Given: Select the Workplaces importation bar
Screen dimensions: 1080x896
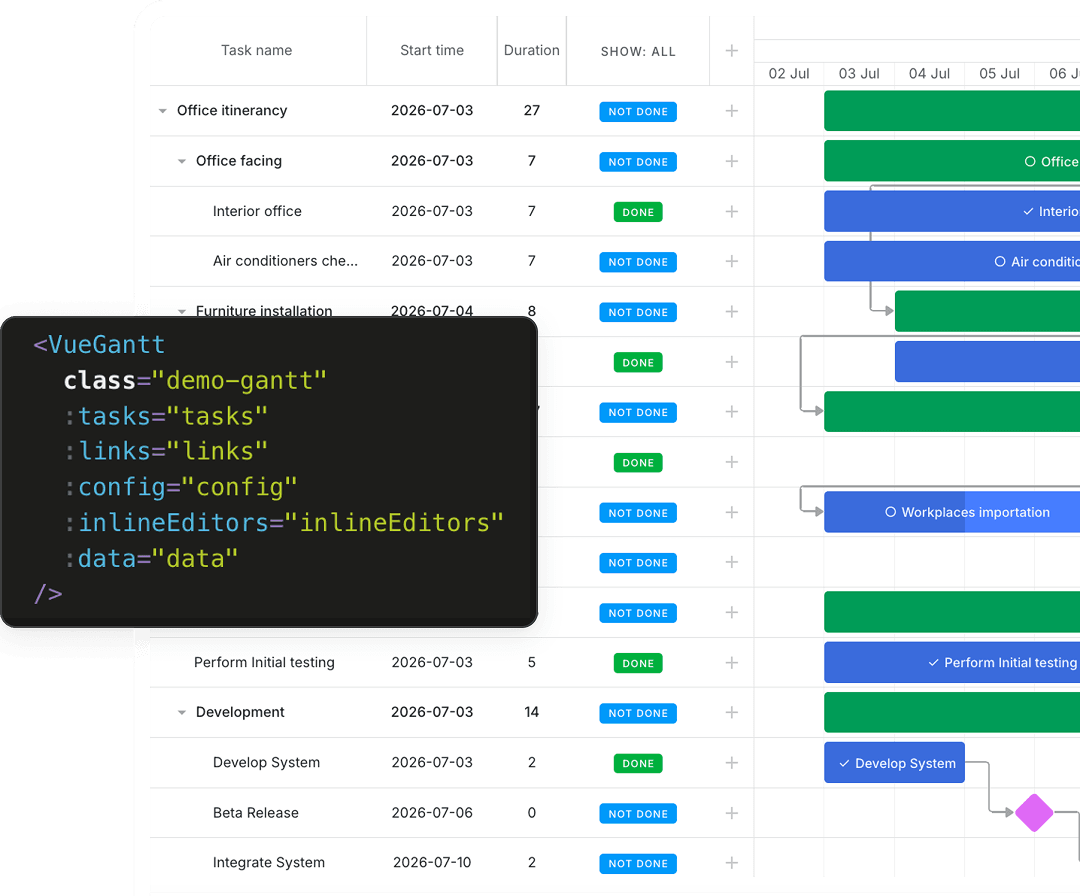Looking at the screenshot, I should click(x=952, y=512).
